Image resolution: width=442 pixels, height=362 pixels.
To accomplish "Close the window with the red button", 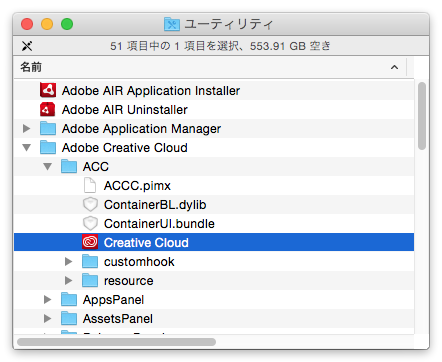I will tap(27, 24).
